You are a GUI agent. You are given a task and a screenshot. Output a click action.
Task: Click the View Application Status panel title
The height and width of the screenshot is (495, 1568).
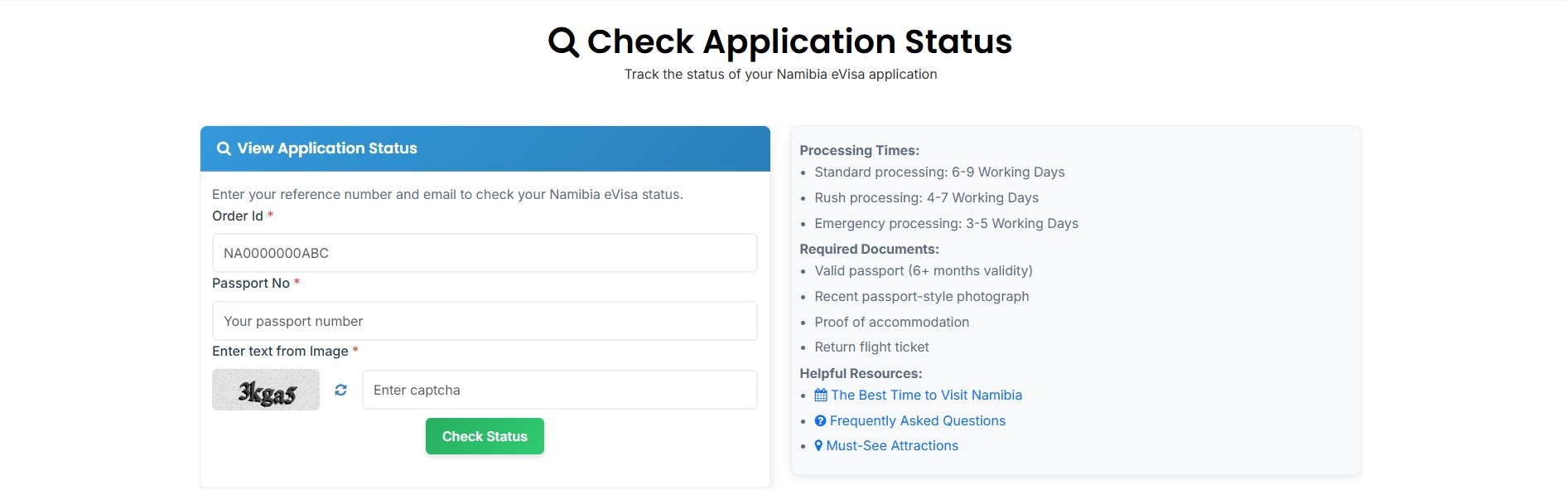(327, 148)
